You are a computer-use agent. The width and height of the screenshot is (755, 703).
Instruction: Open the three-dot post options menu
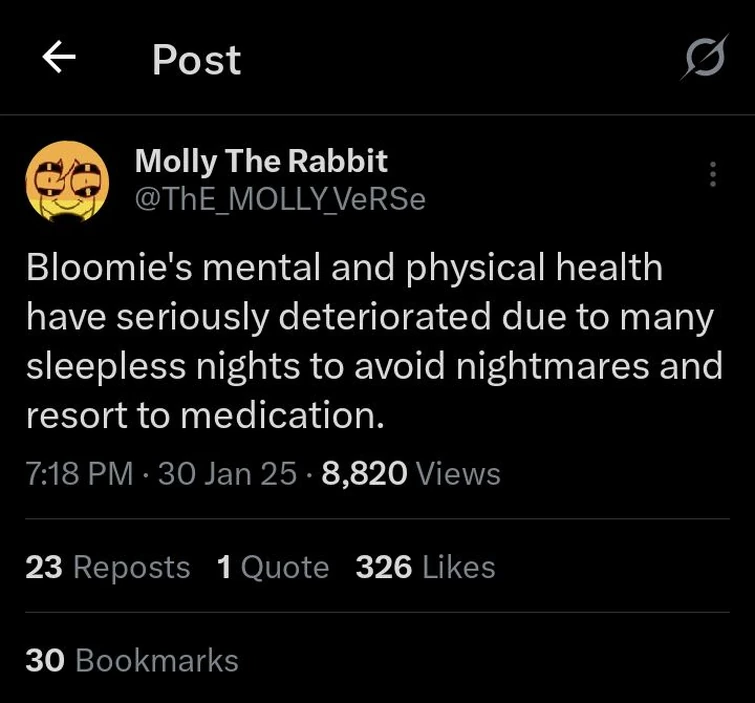click(x=712, y=174)
